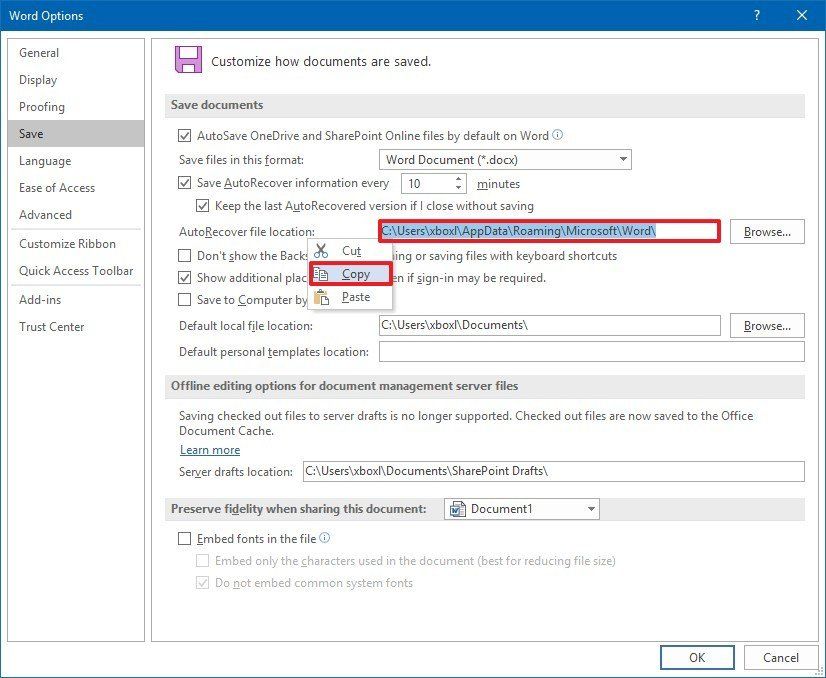826x678 pixels.
Task: Choose Paste from the context menu
Action: [355, 296]
